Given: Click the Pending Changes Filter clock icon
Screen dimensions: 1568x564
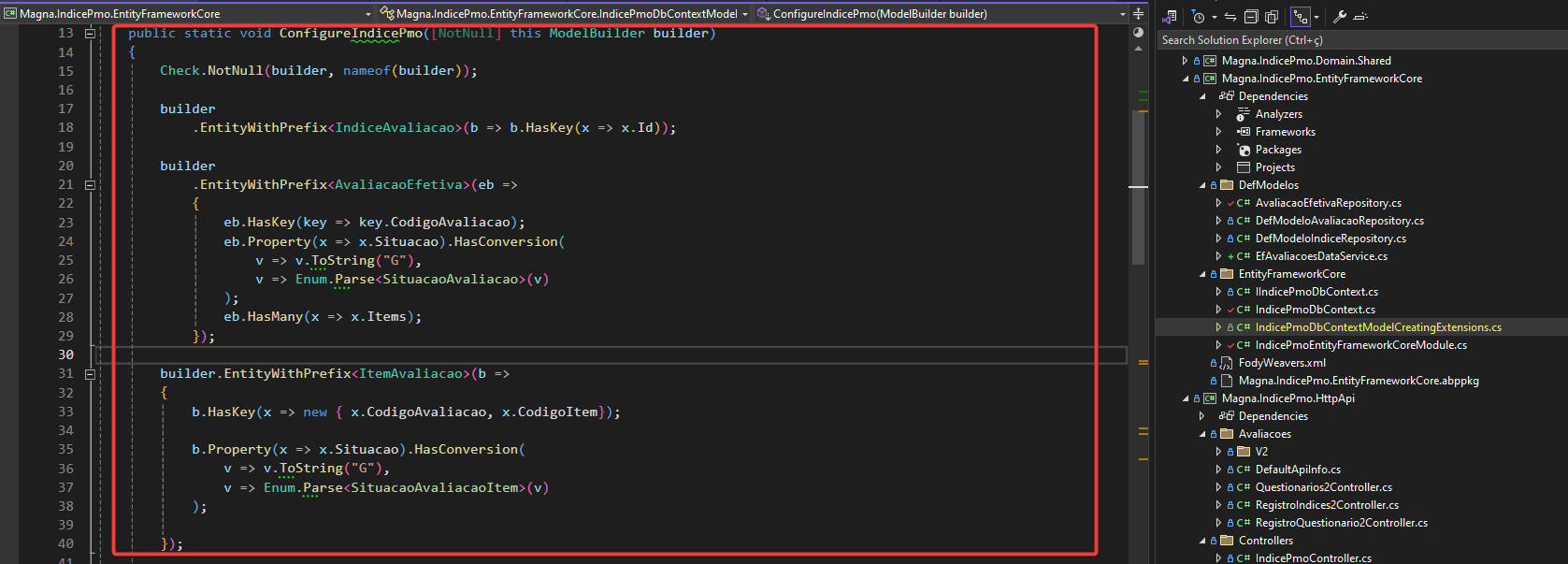Looking at the screenshot, I should click(x=1199, y=17).
